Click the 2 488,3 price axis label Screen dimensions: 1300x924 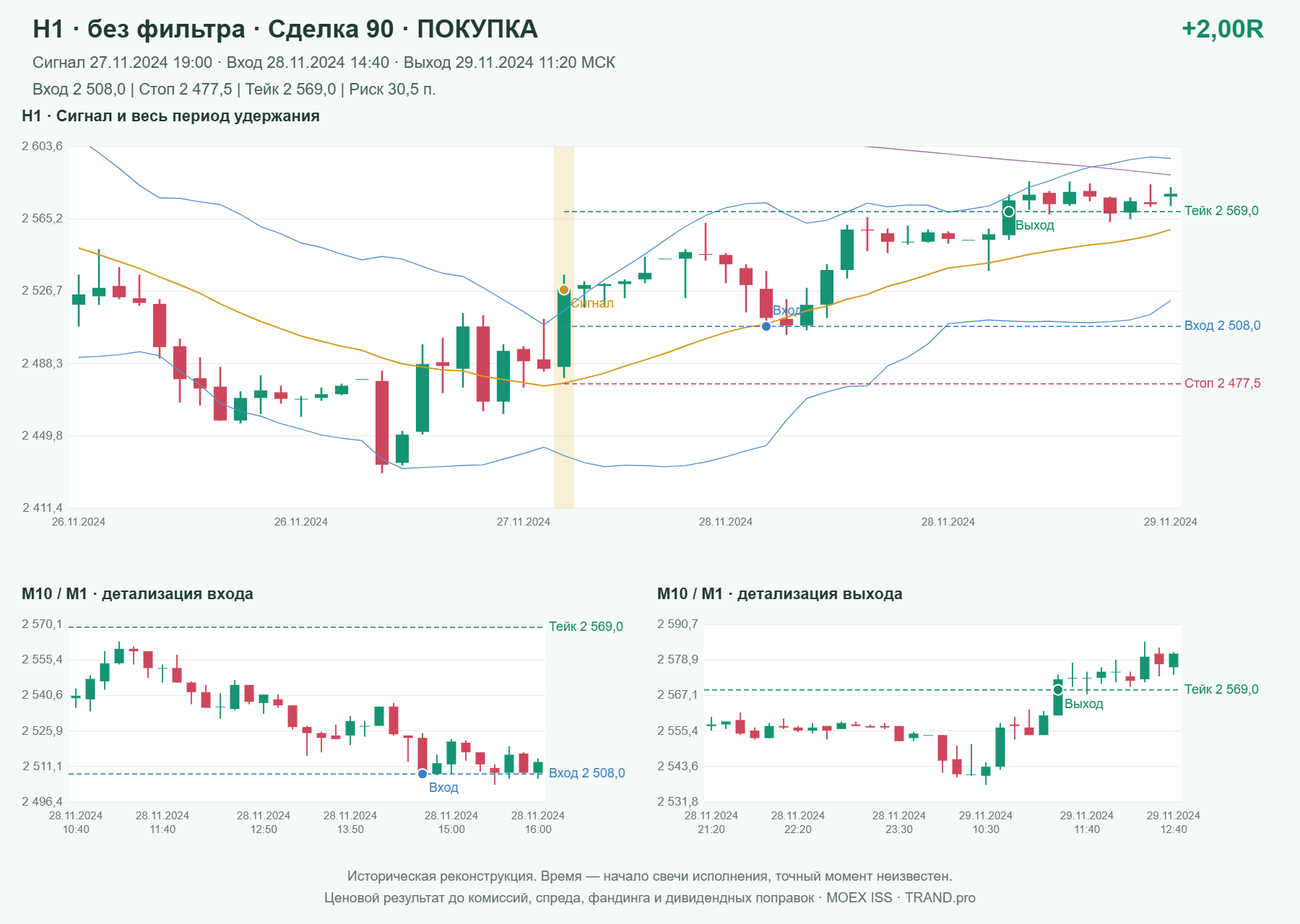pos(43,364)
